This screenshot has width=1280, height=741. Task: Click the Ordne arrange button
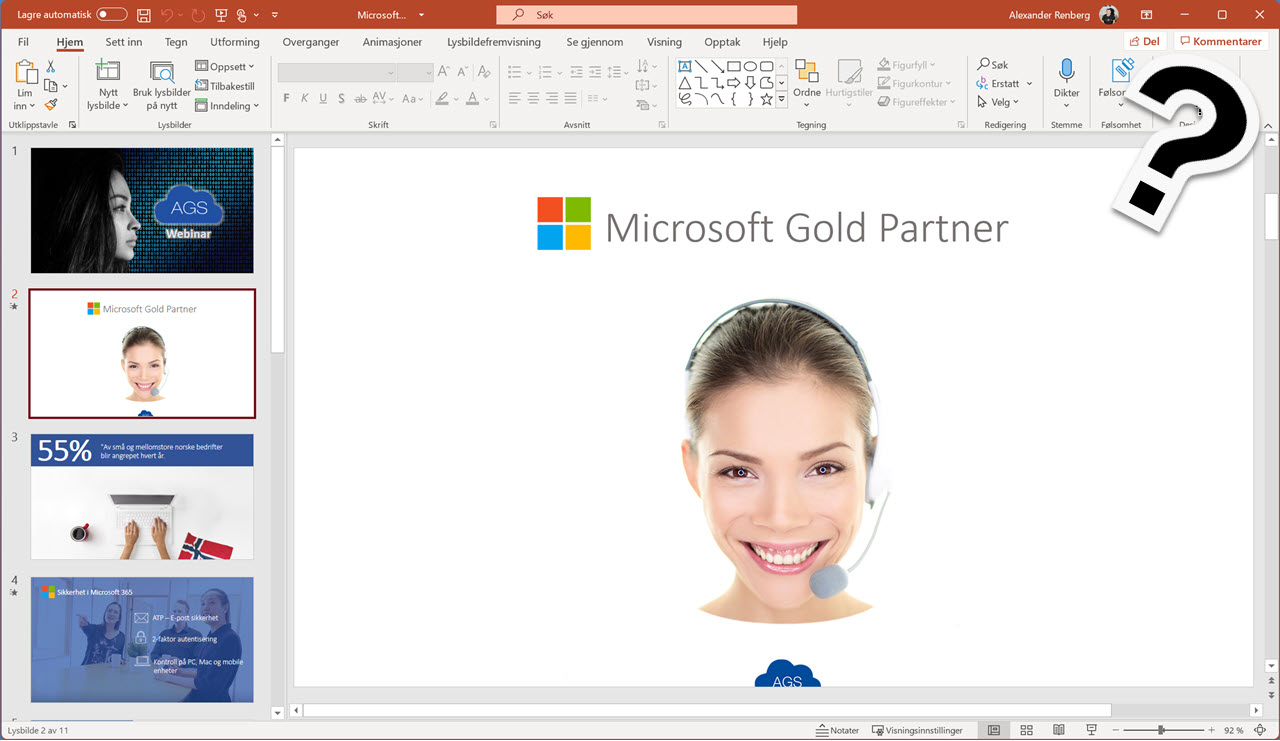tap(807, 83)
